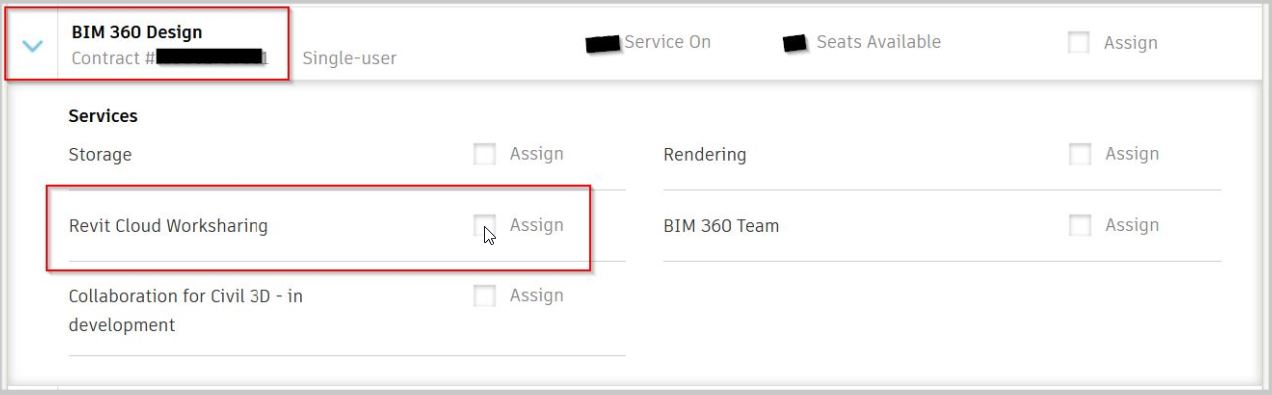Click Assign label next to Storage

click(x=537, y=154)
